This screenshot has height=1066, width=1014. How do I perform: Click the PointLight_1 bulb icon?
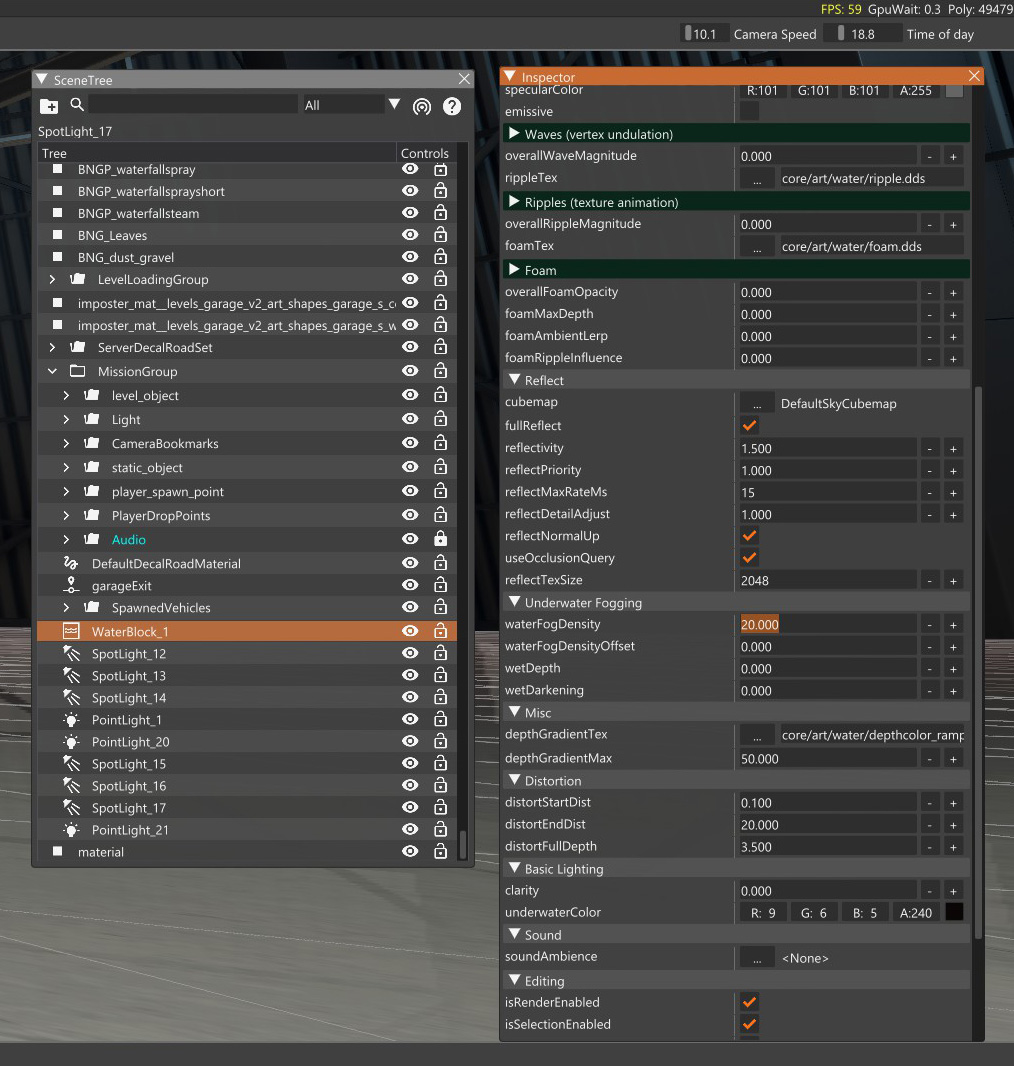point(71,719)
